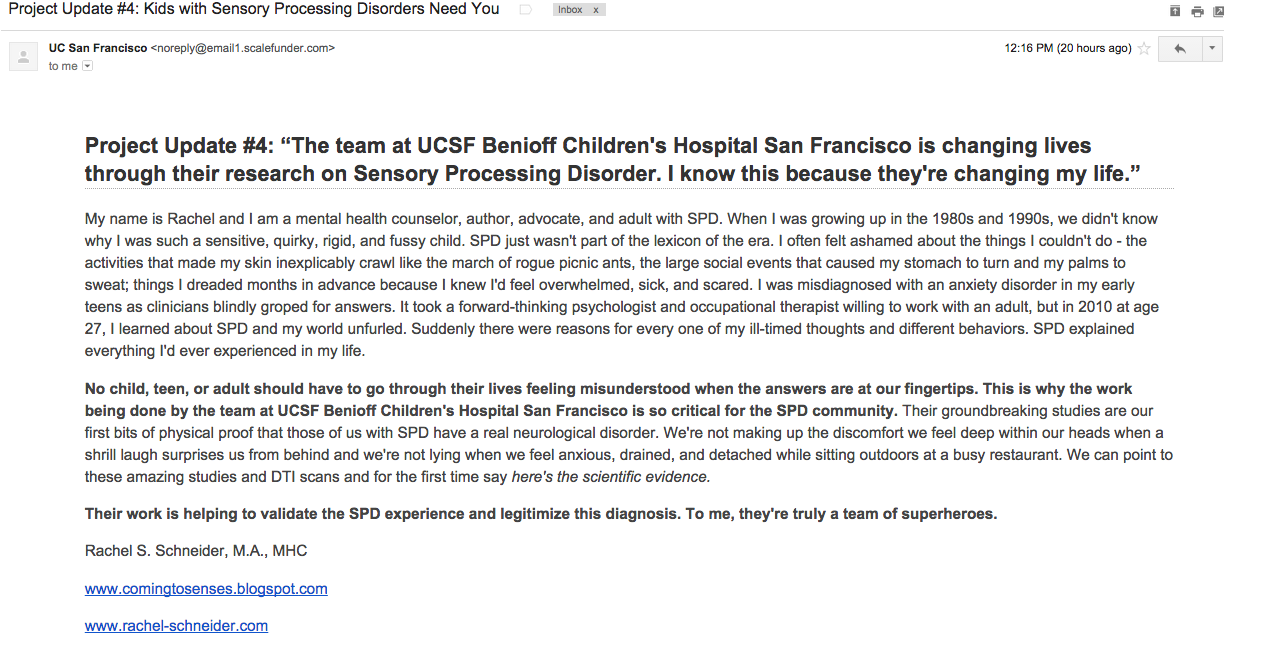1283x654 pixels.
Task: Star this message from UC San Francisco
Action: pyautogui.click(x=1145, y=49)
